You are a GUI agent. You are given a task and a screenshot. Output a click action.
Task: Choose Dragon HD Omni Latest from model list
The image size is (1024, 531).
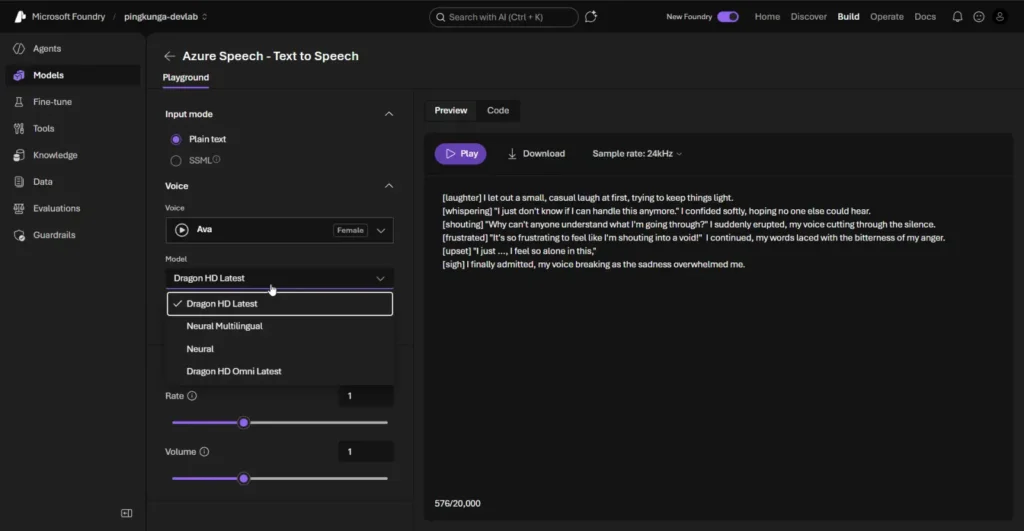pos(234,371)
